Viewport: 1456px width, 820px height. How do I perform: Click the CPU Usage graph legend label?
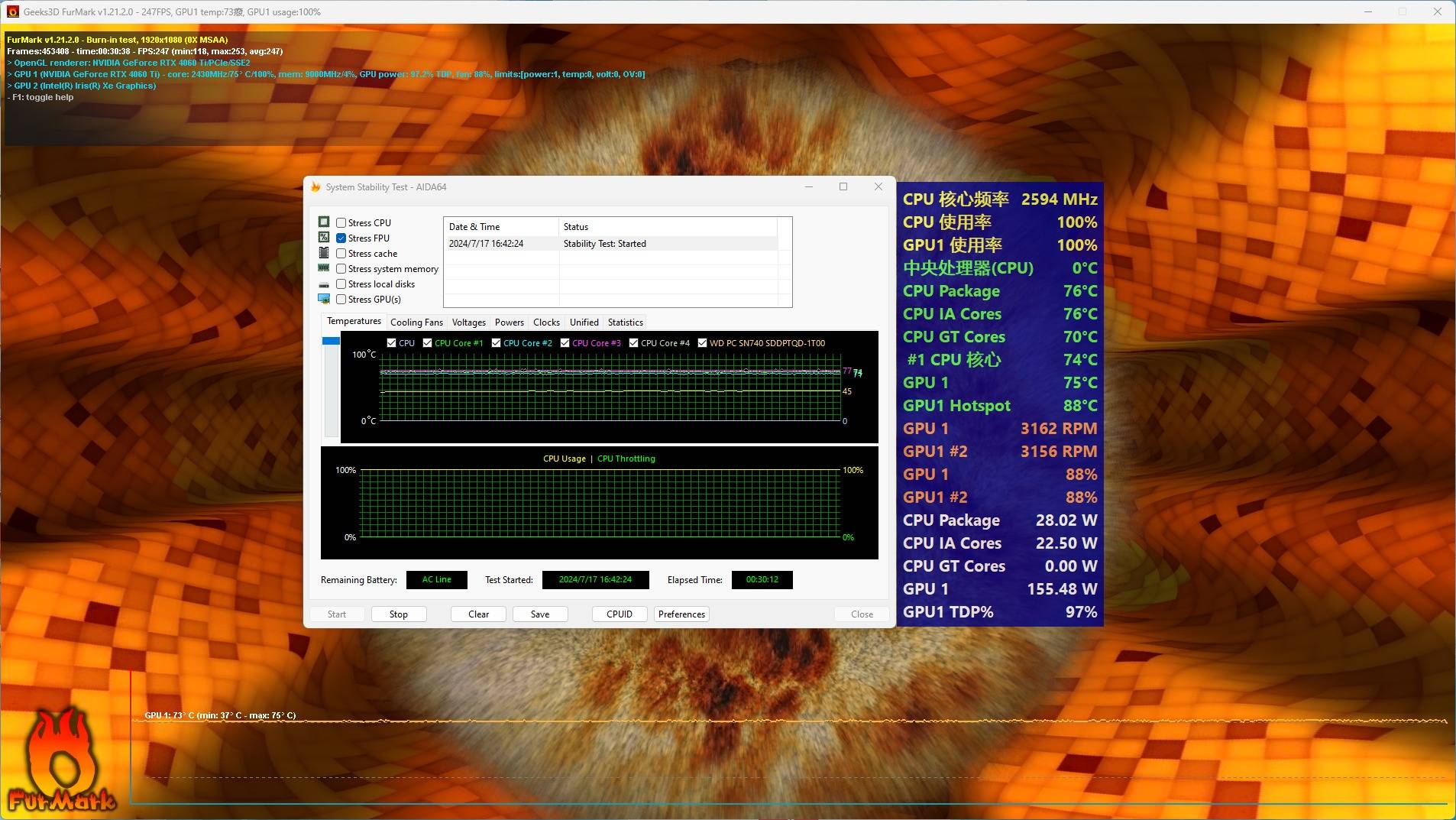point(565,459)
